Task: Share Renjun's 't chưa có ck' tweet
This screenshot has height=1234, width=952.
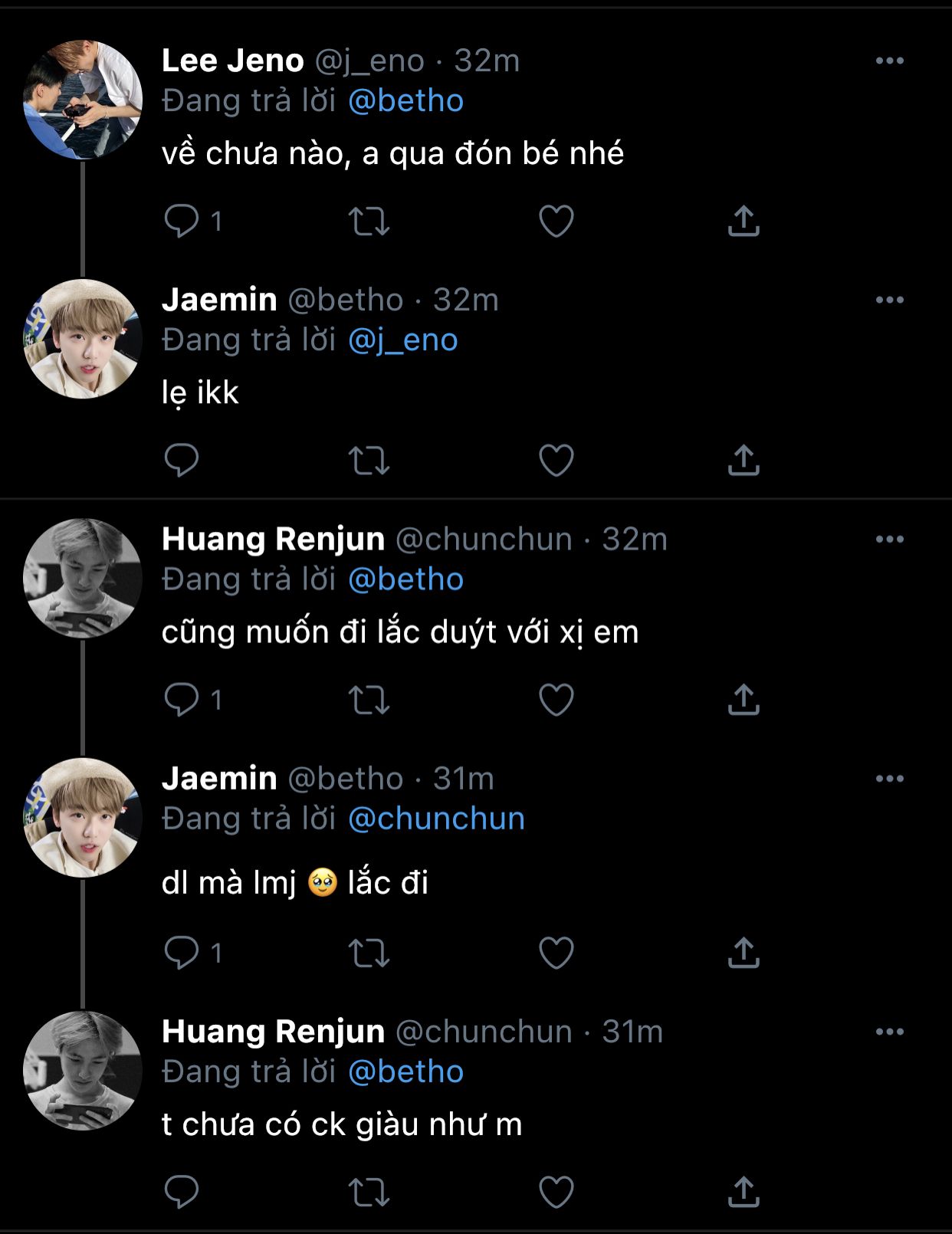Action: (x=743, y=1192)
